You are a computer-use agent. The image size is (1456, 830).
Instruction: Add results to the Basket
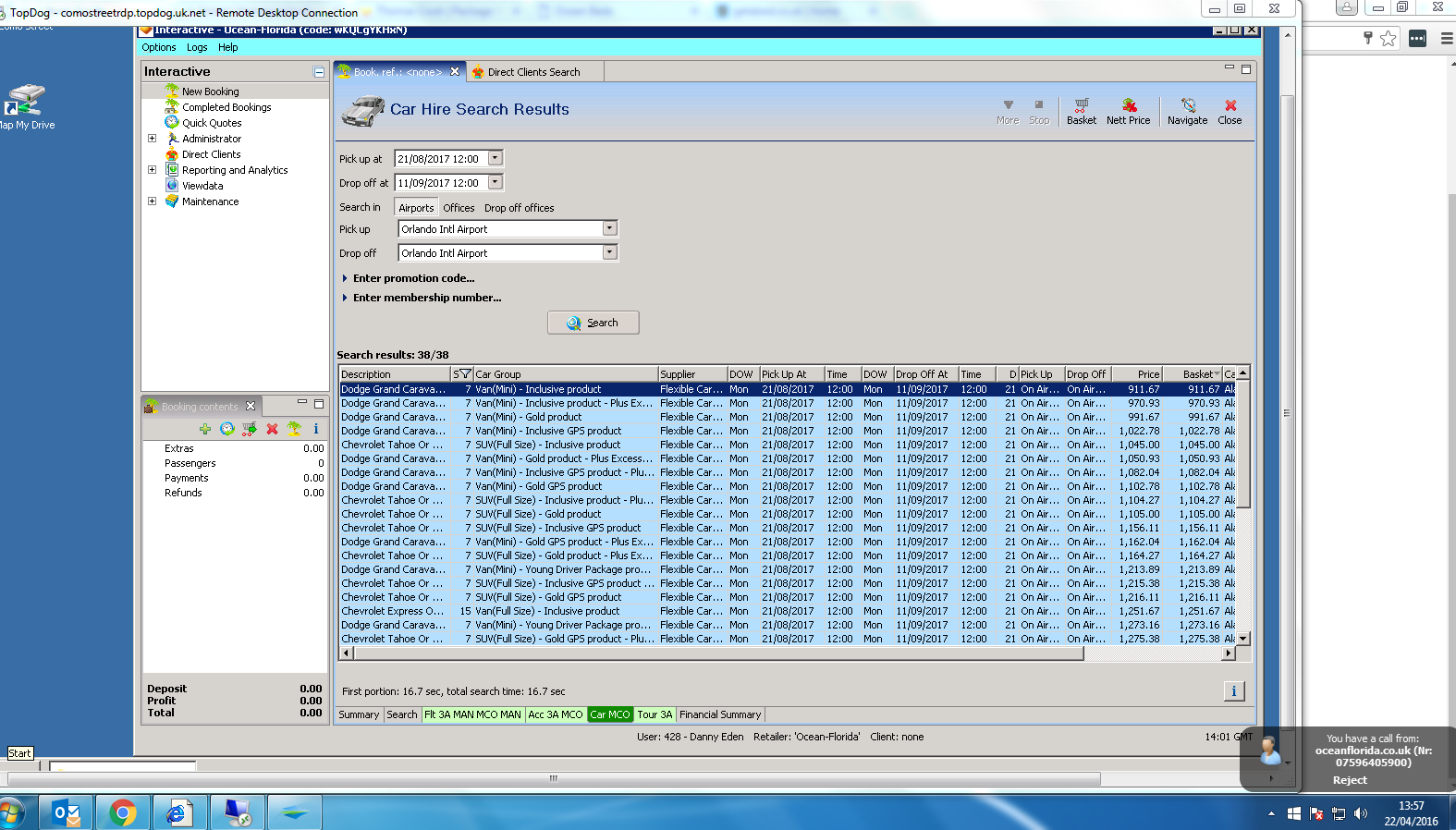tap(1081, 111)
